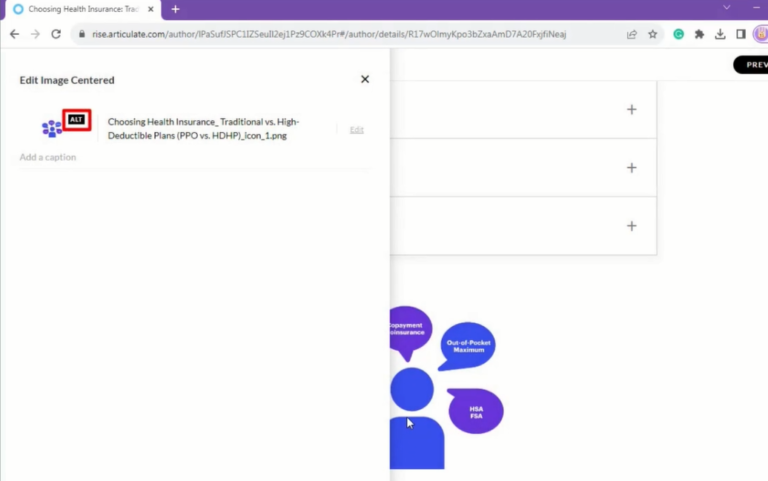
Task: Open a new browser tab
Action: (175, 9)
